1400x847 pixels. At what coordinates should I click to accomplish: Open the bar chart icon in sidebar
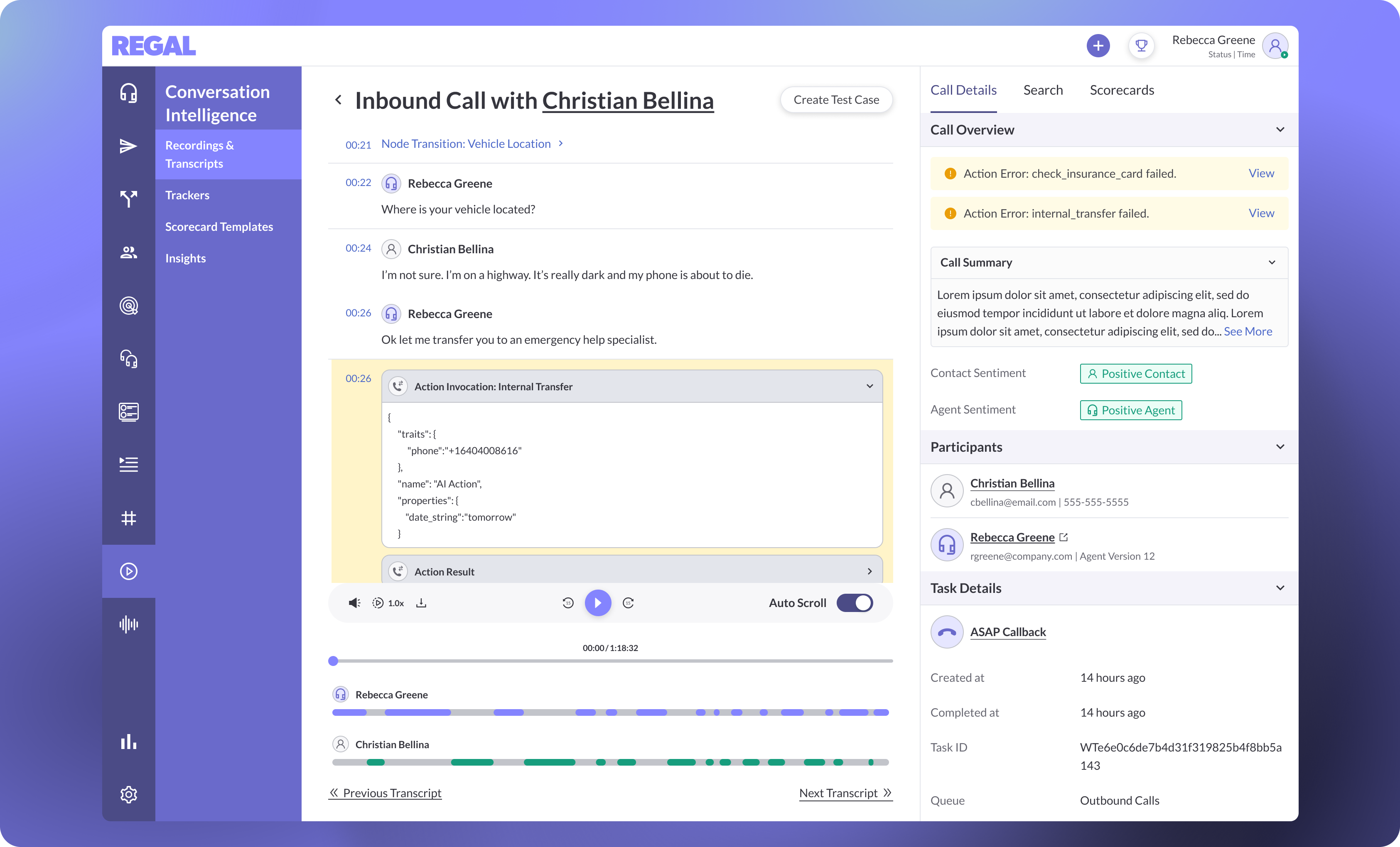(x=128, y=742)
